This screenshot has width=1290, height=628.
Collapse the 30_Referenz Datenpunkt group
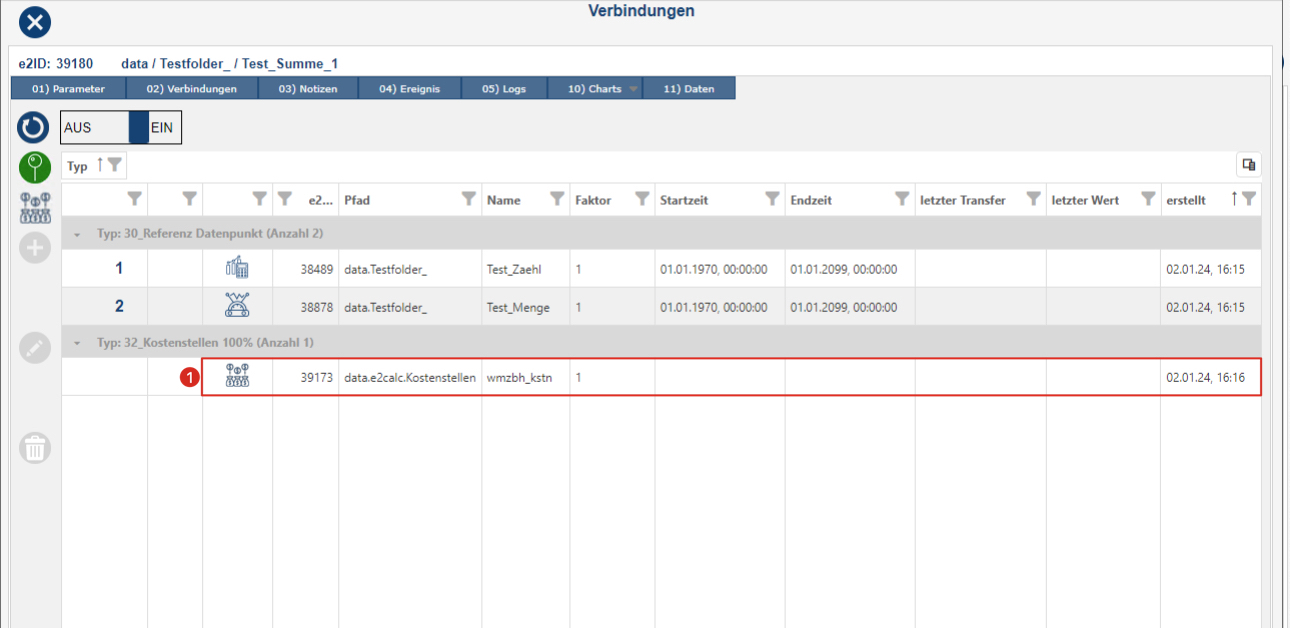pos(78,233)
